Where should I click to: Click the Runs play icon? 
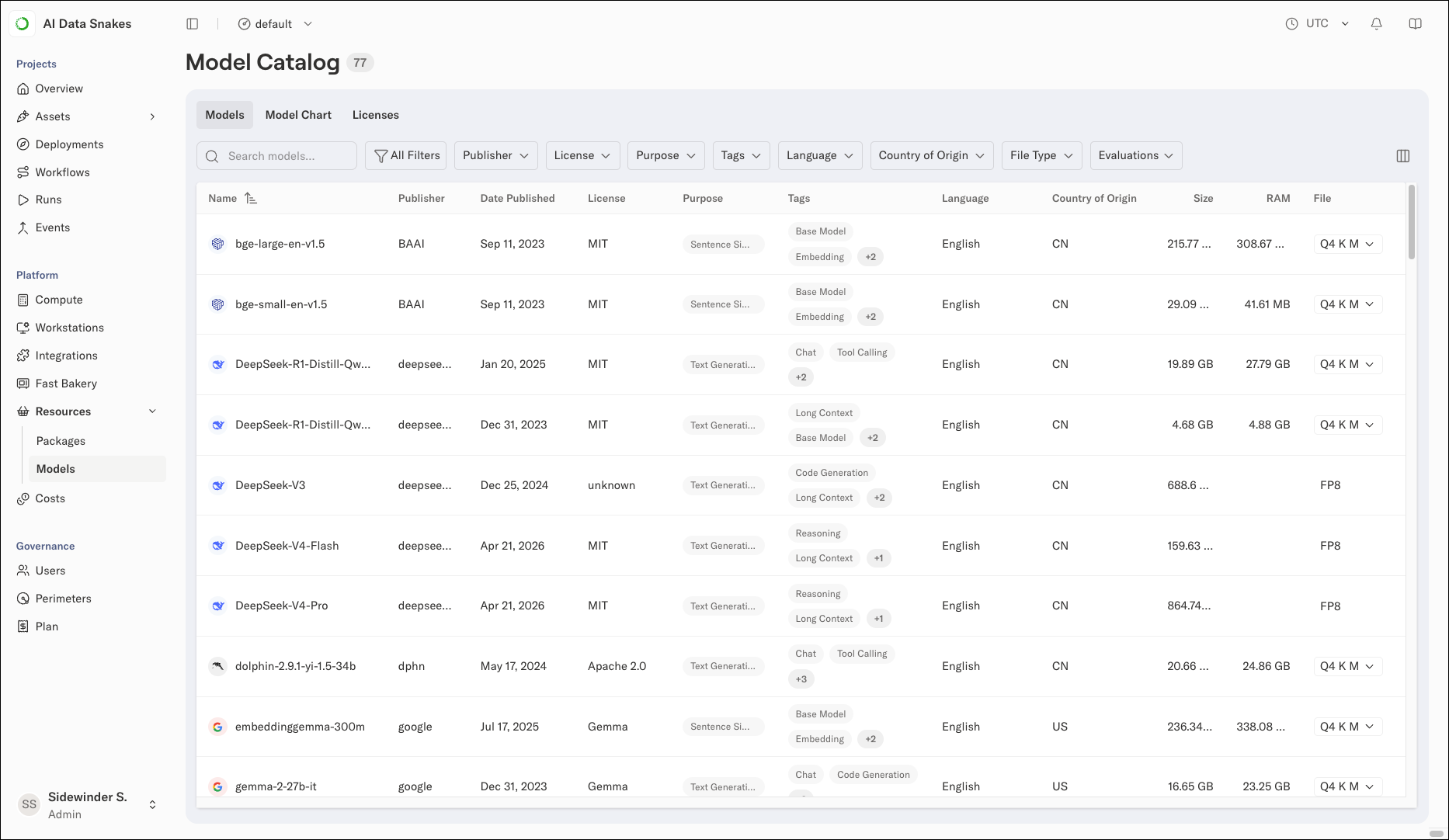click(x=23, y=200)
